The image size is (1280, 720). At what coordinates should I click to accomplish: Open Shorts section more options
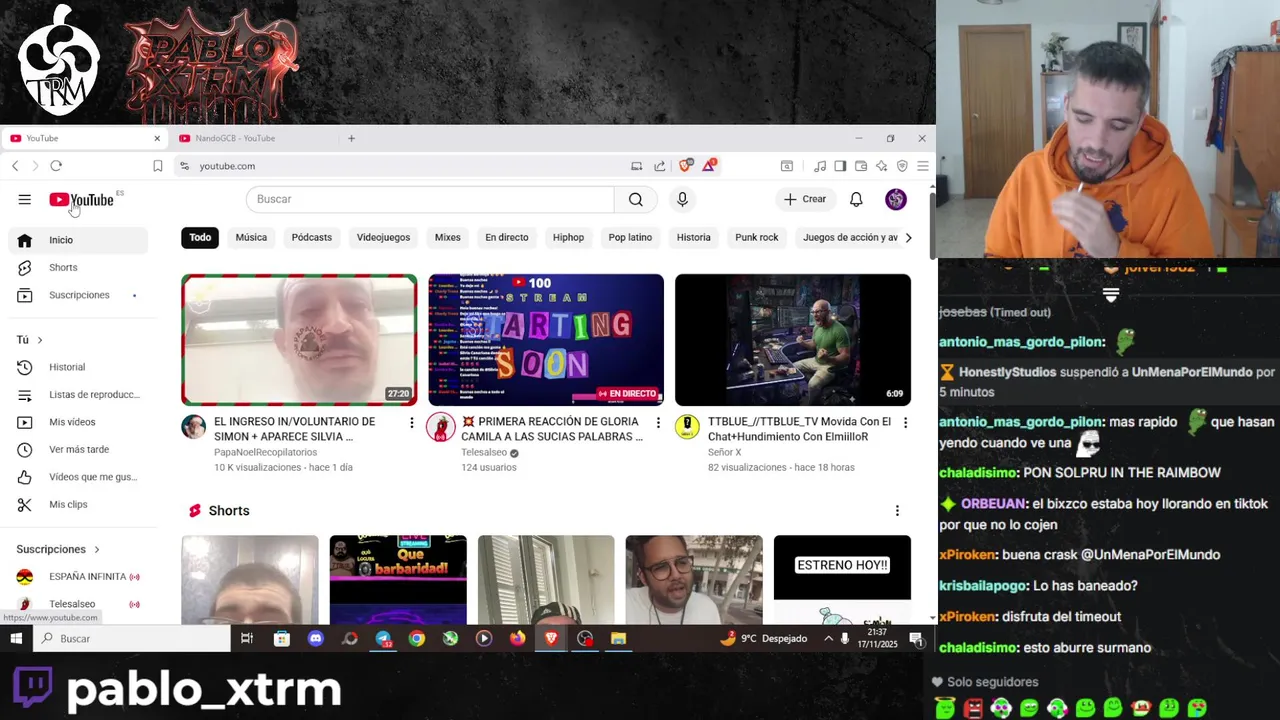click(897, 511)
